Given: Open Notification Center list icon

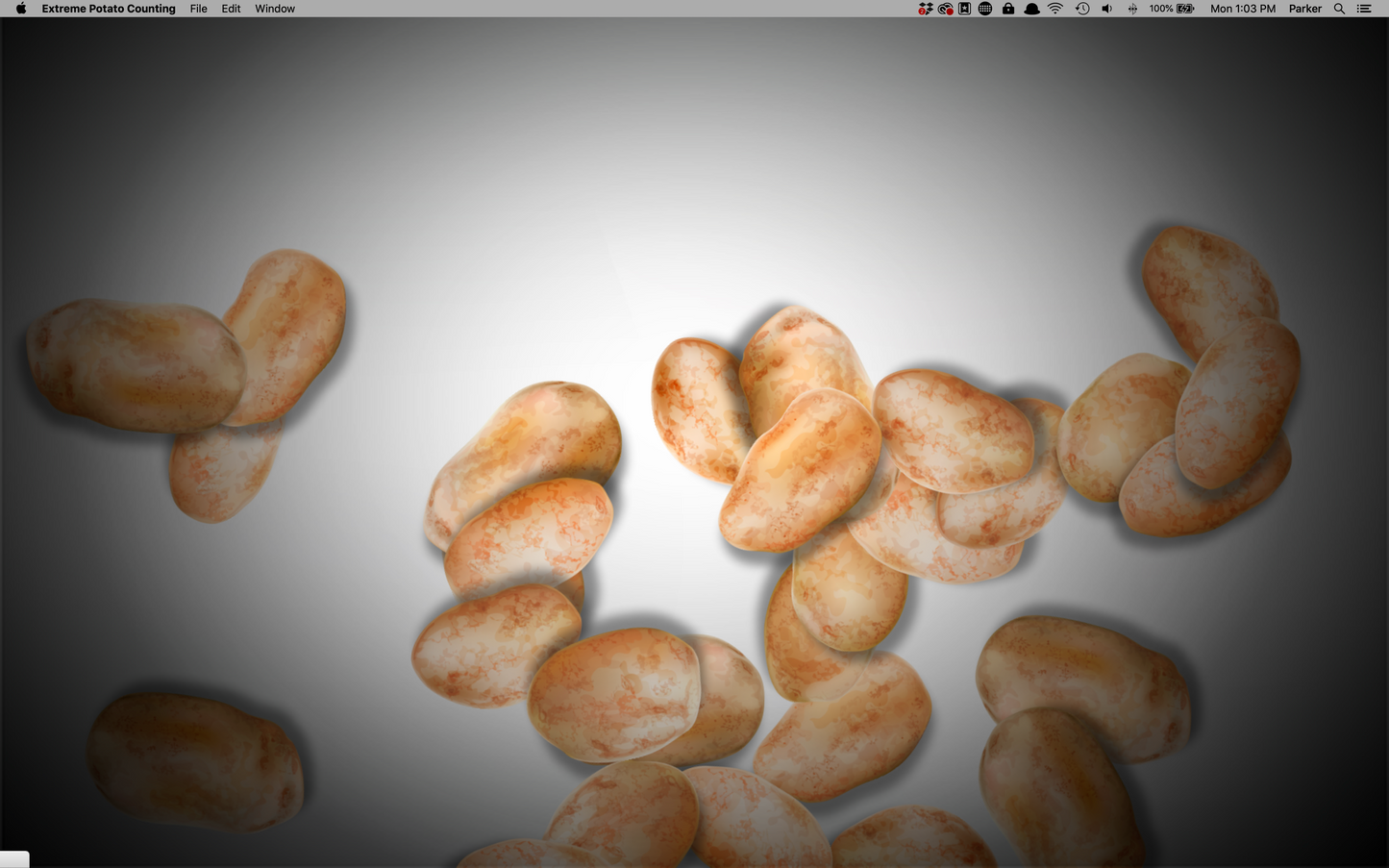Looking at the screenshot, I should coord(1364,9).
